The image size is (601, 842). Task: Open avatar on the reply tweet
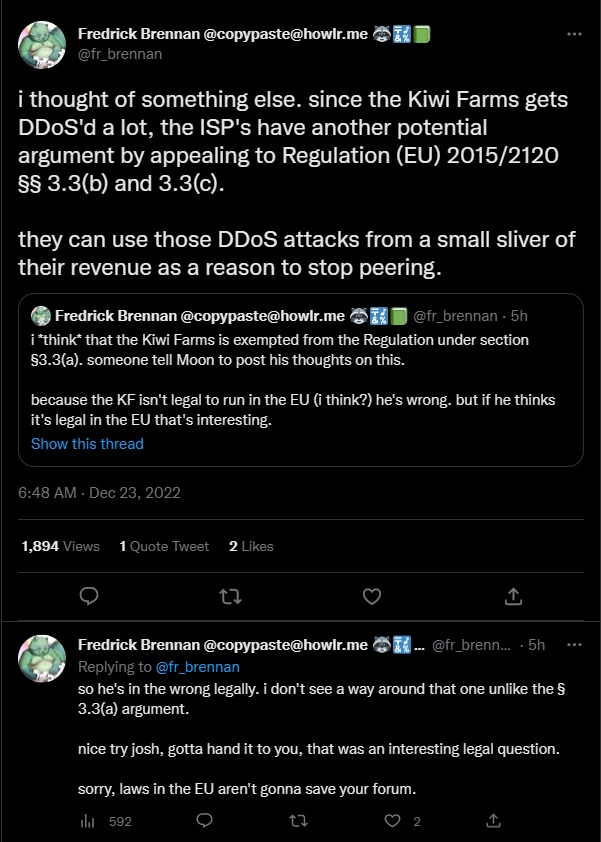43,658
